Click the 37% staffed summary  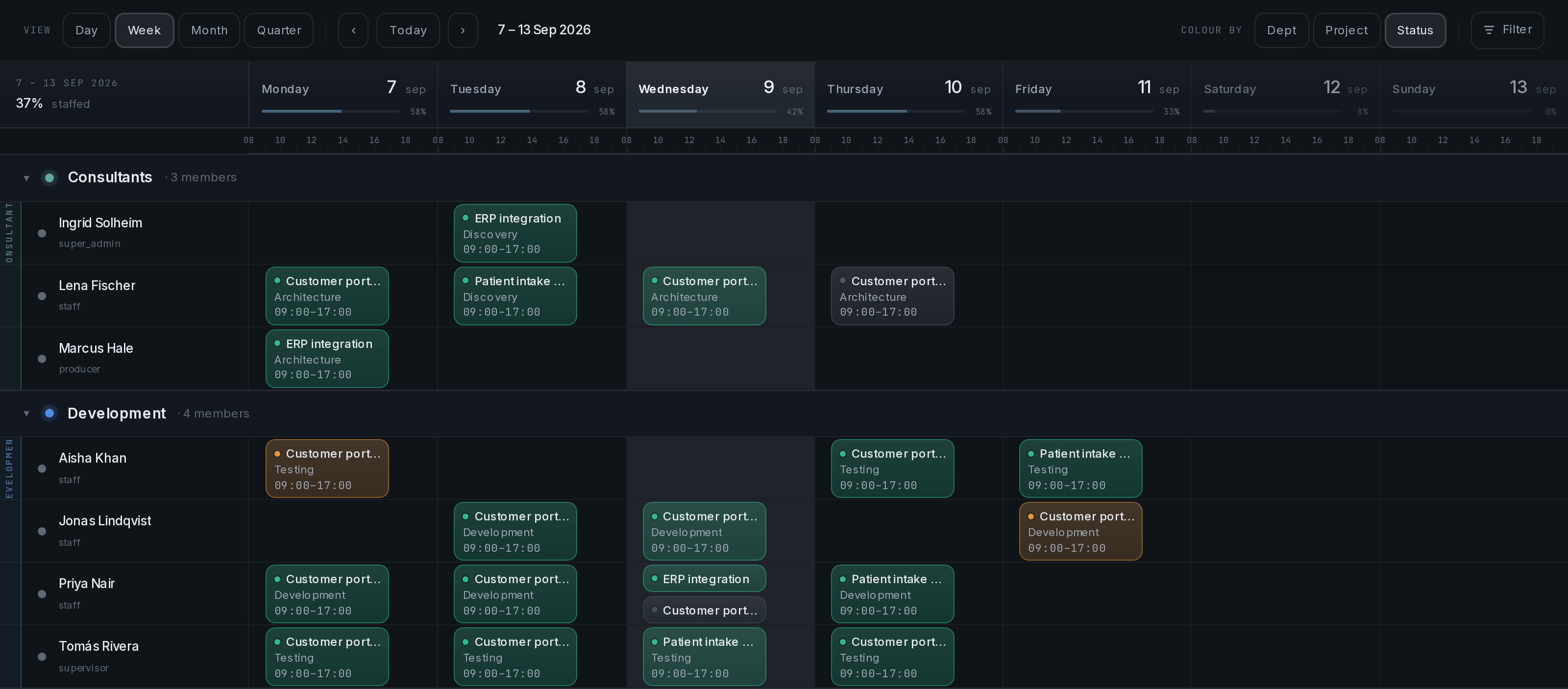pyautogui.click(x=53, y=103)
